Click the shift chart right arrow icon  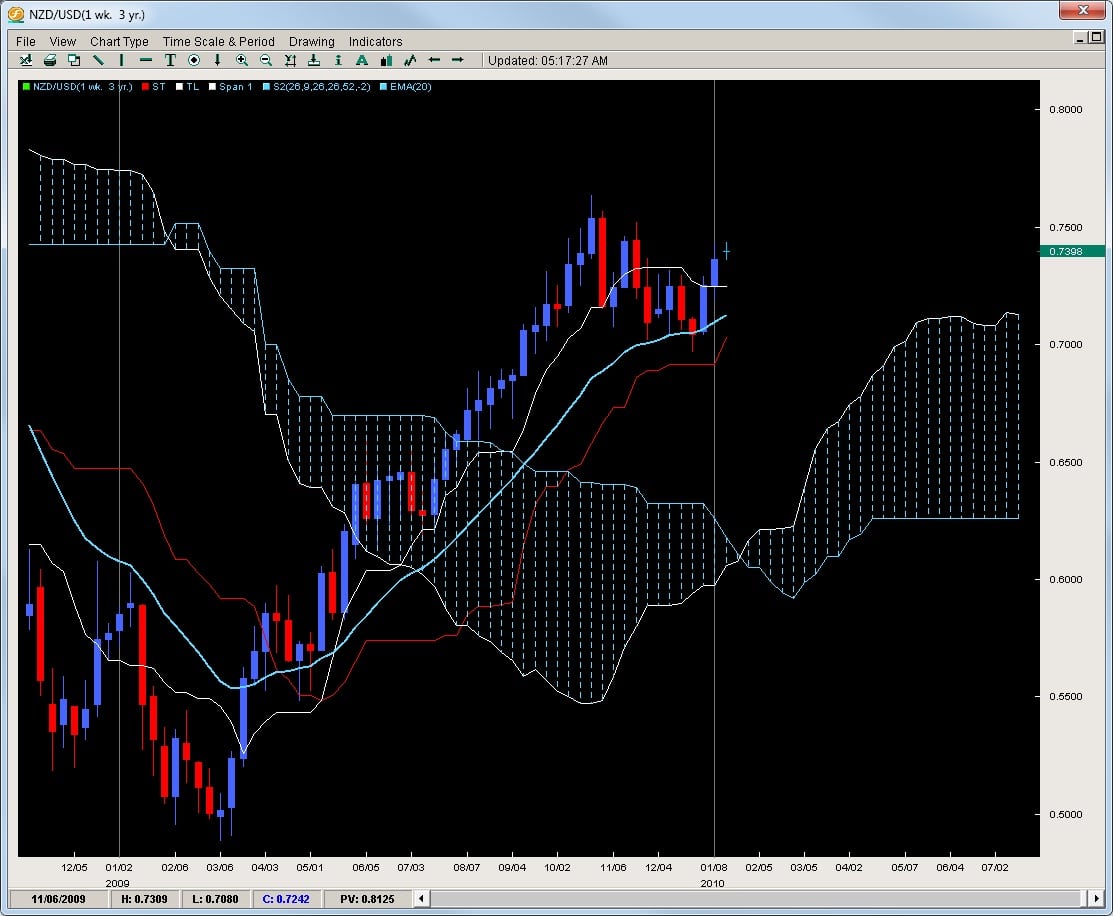click(x=458, y=60)
